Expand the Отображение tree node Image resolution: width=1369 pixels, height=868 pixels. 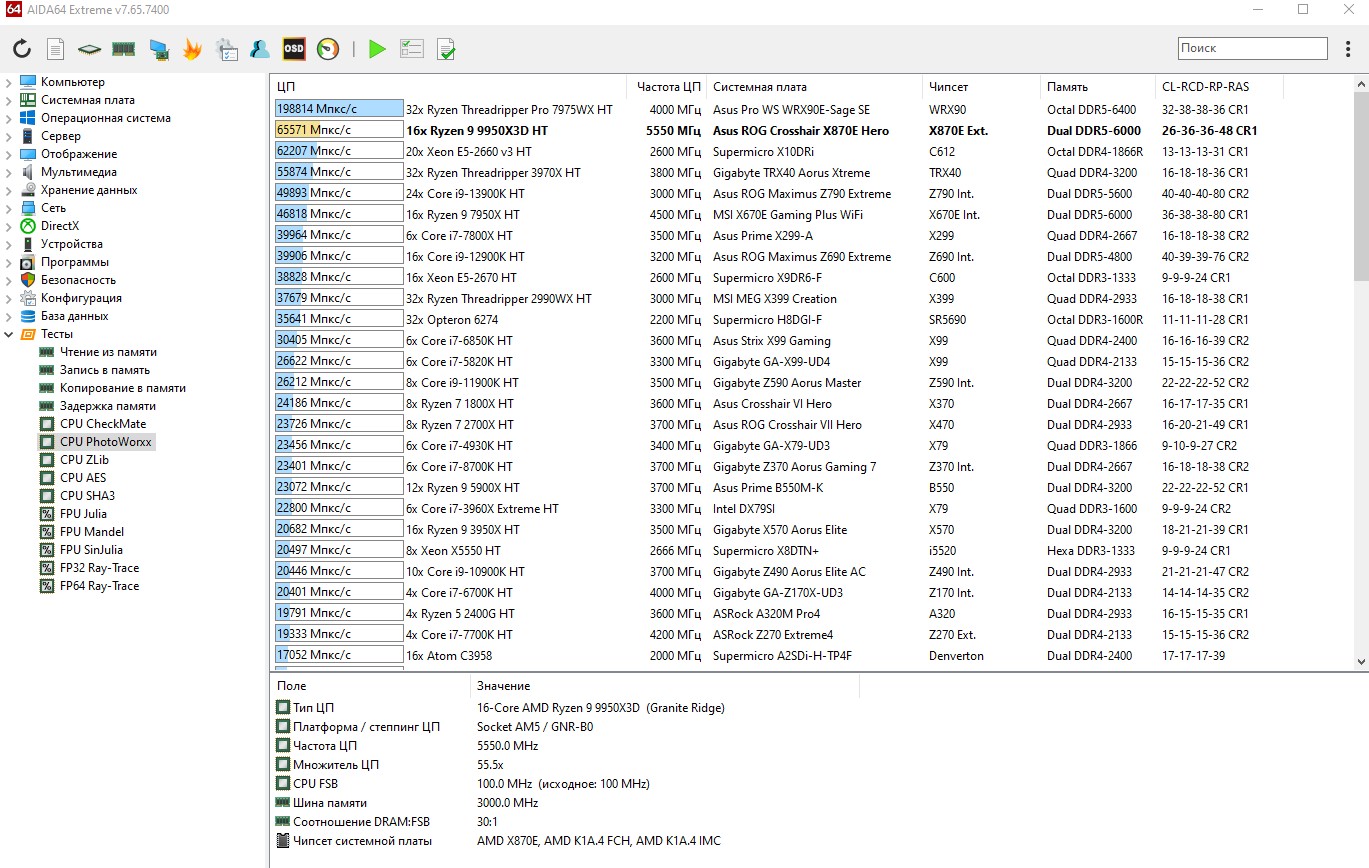[9, 154]
